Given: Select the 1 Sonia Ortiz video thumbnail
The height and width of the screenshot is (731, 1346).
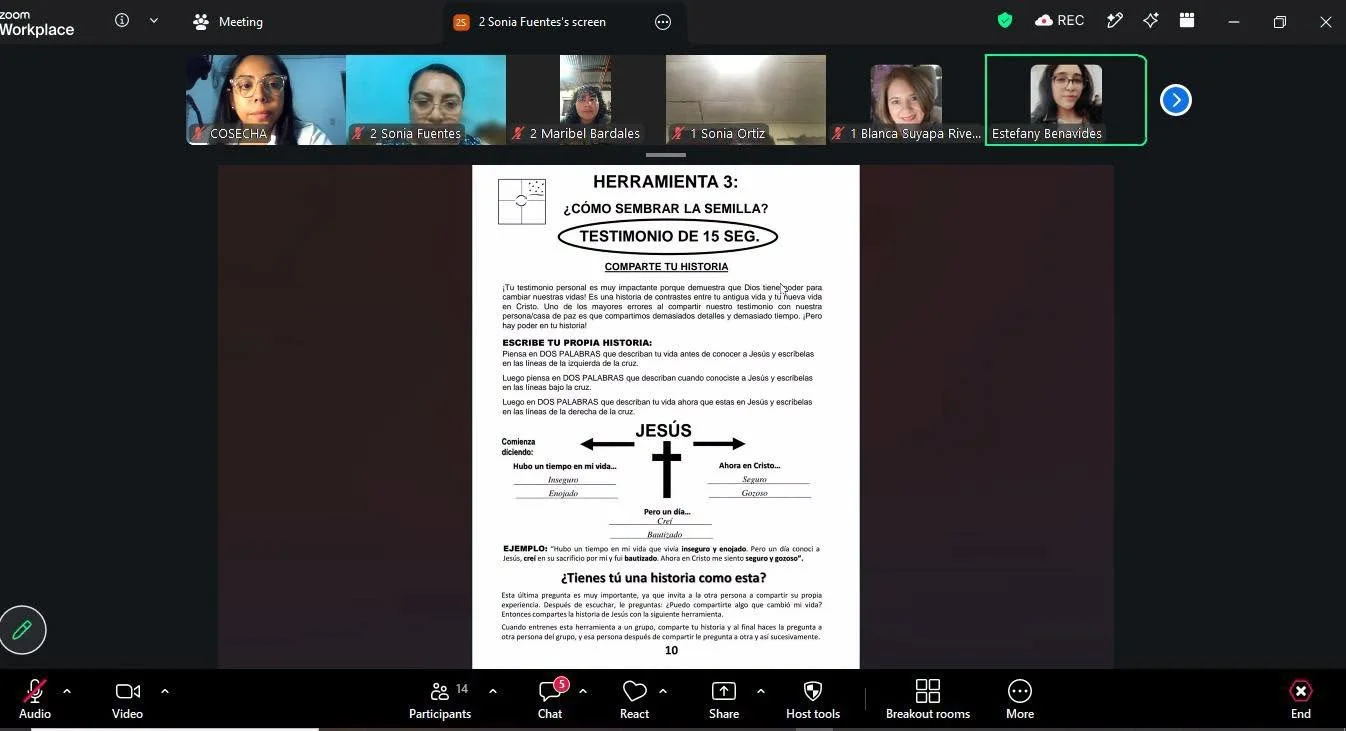Looking at the screenshot, I should tap(746, 100).
